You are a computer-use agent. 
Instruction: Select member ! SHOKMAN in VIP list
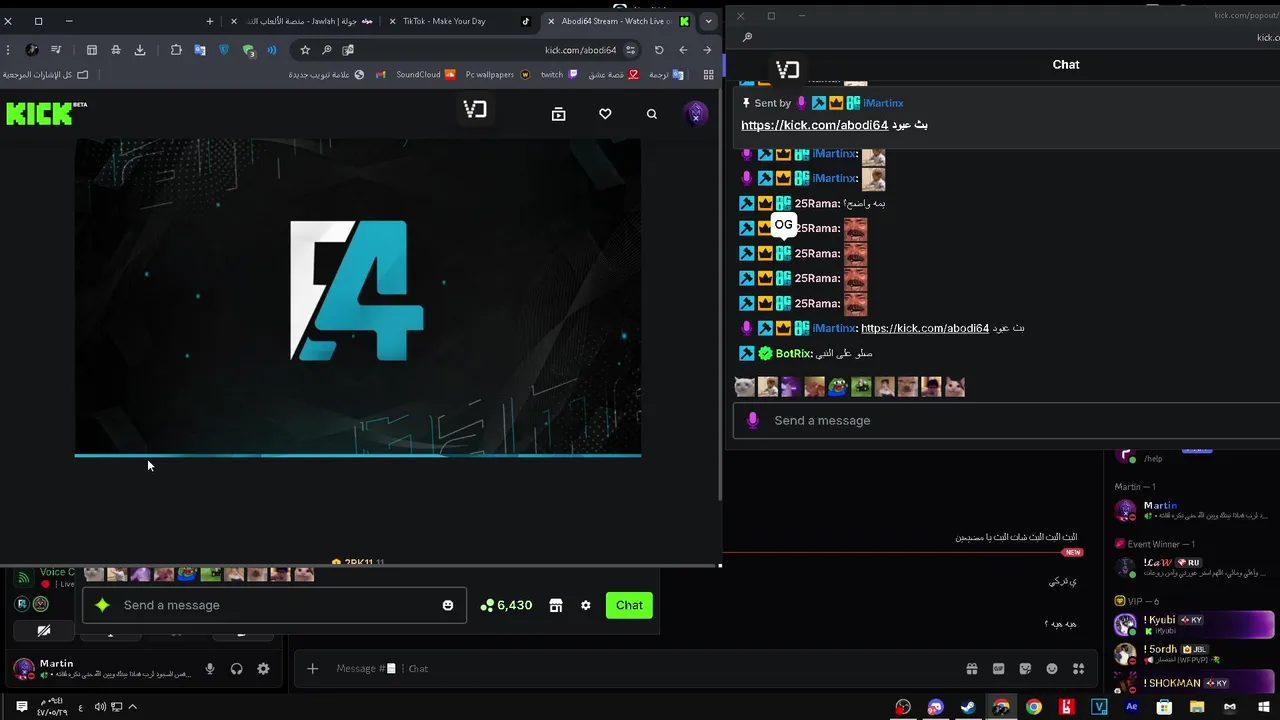click(1194, 683)
